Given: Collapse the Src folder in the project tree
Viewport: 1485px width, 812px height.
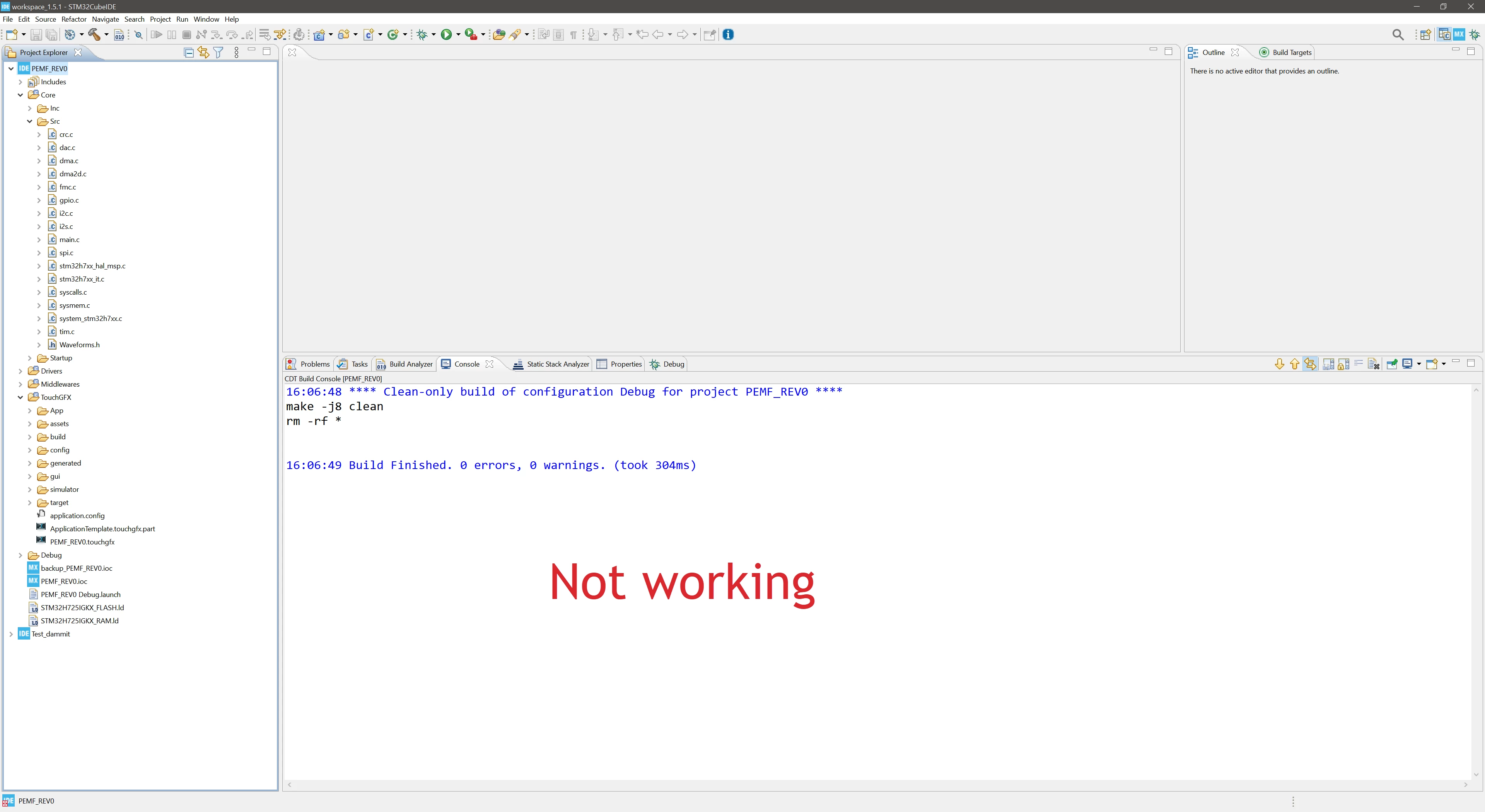Looking at the screenshot, I should (30, 121).
